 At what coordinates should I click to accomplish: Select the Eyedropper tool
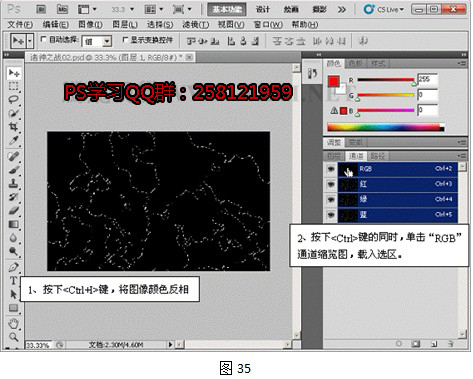(14, 140)
